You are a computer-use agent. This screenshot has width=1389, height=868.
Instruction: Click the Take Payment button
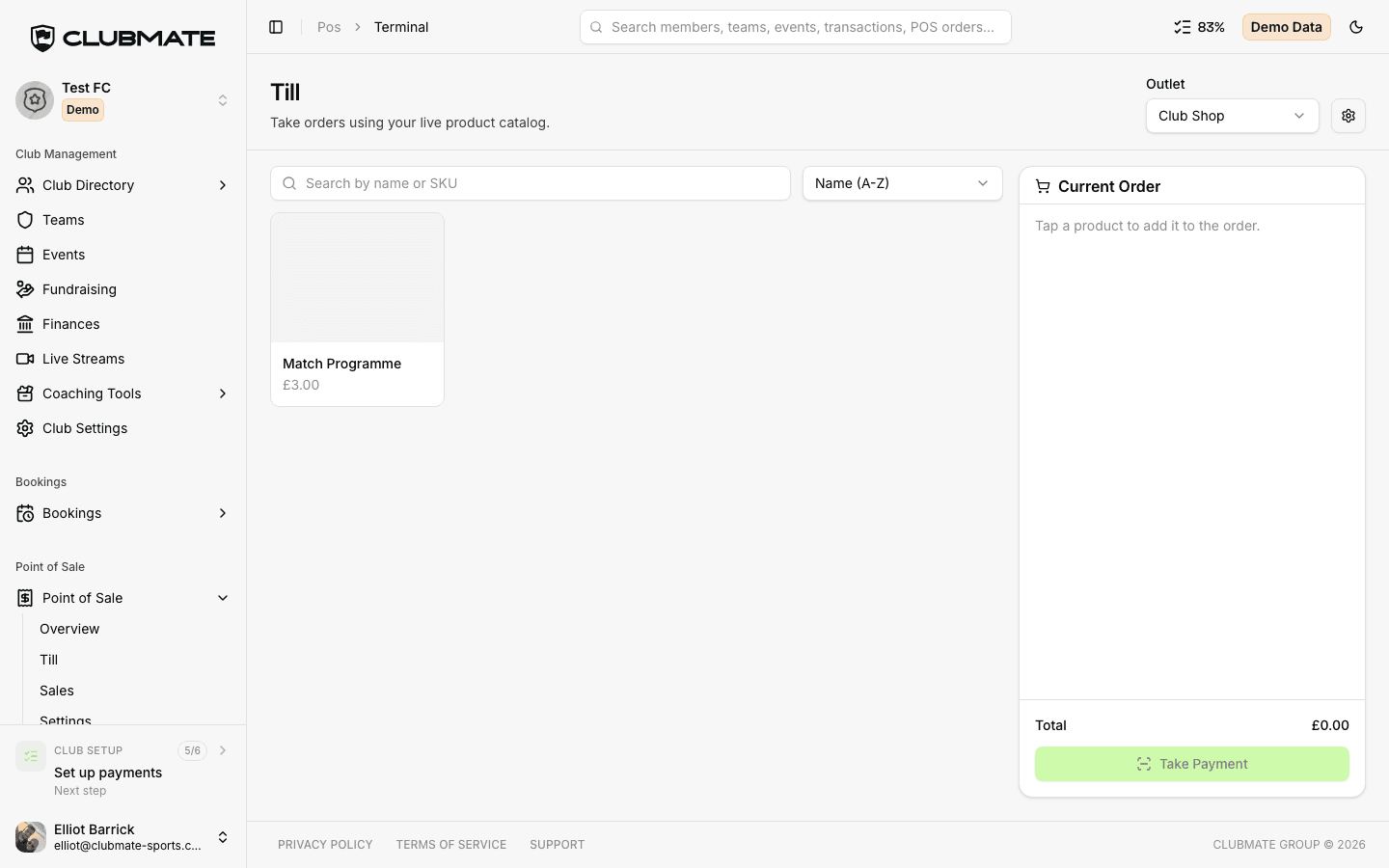1192,764
